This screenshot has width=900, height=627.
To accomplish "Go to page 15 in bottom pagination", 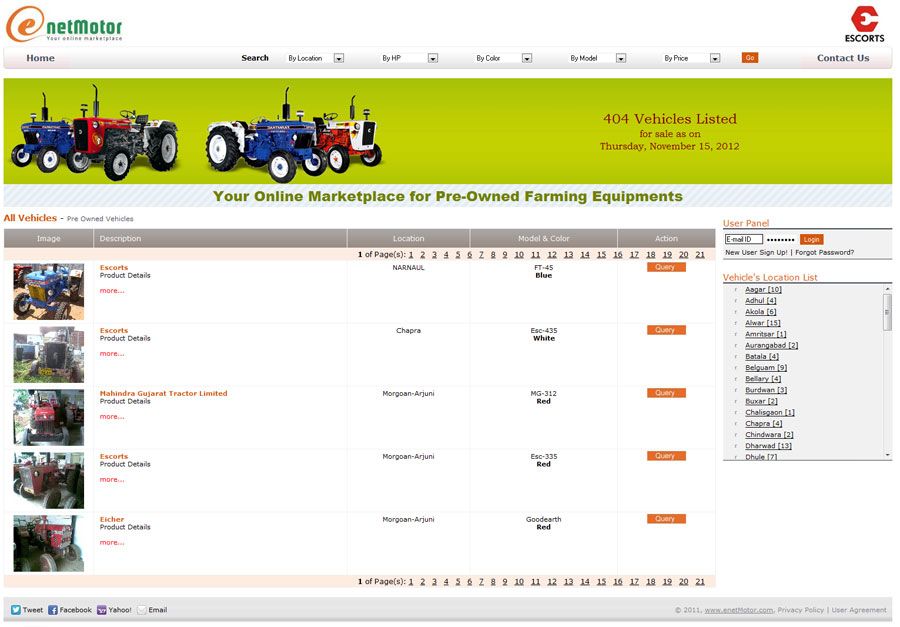I will click(x=601, y=582).
